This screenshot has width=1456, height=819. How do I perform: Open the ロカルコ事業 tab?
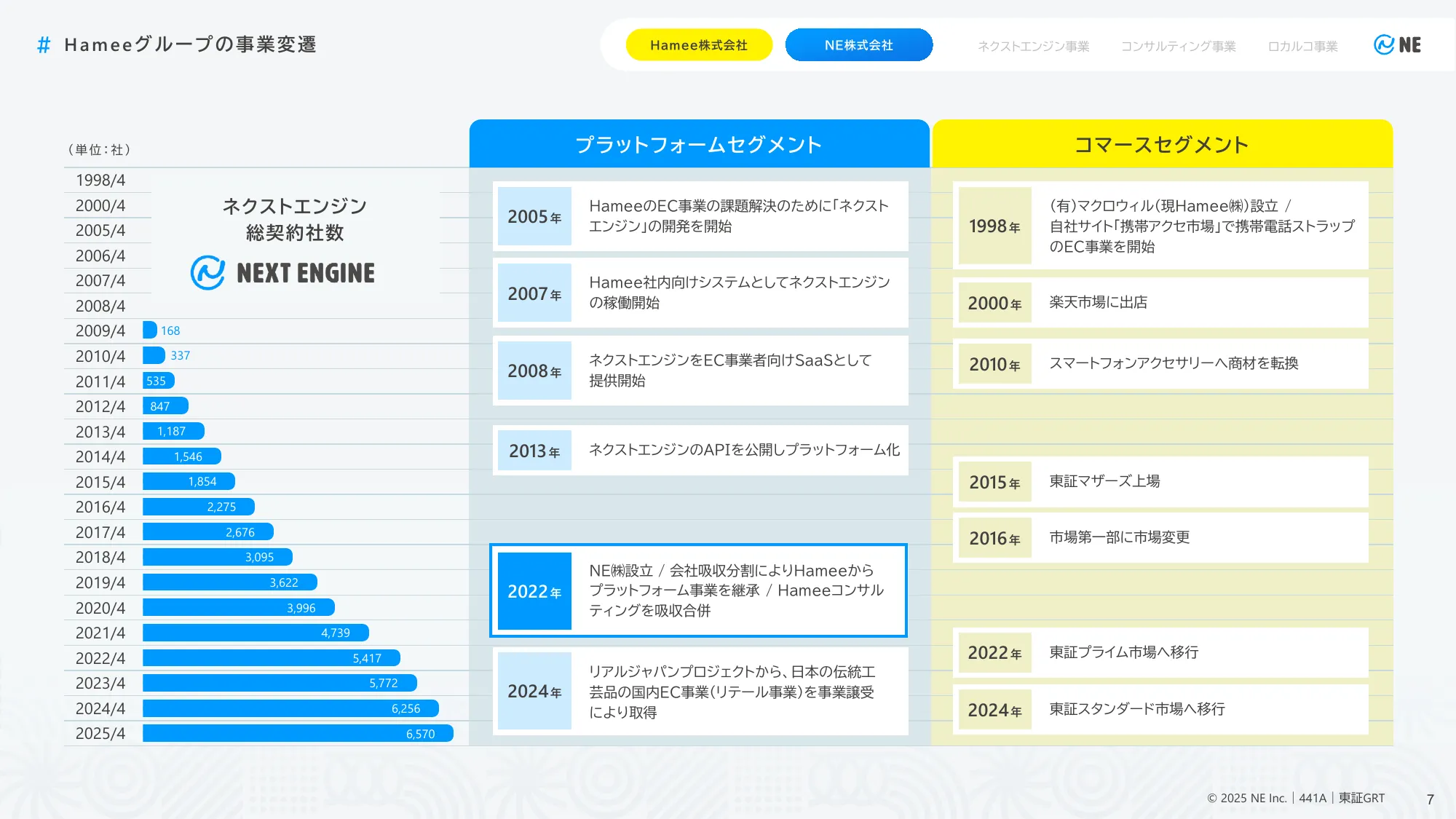(x=1302, y=47)
